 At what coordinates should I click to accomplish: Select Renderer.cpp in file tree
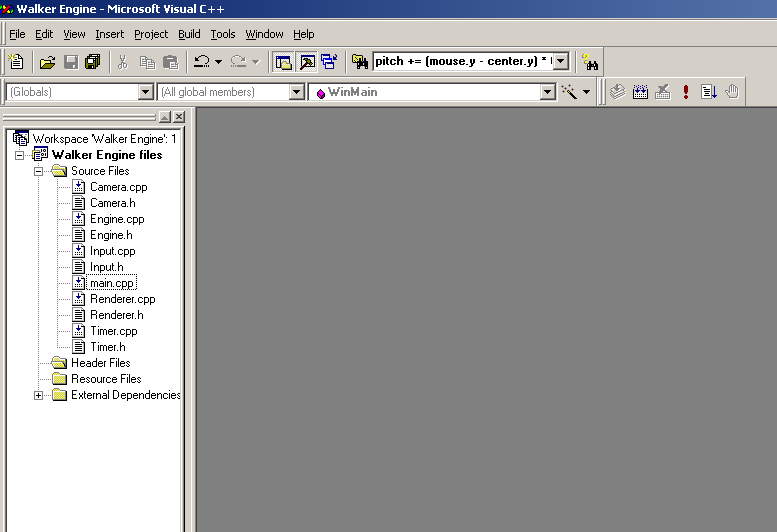122,299
